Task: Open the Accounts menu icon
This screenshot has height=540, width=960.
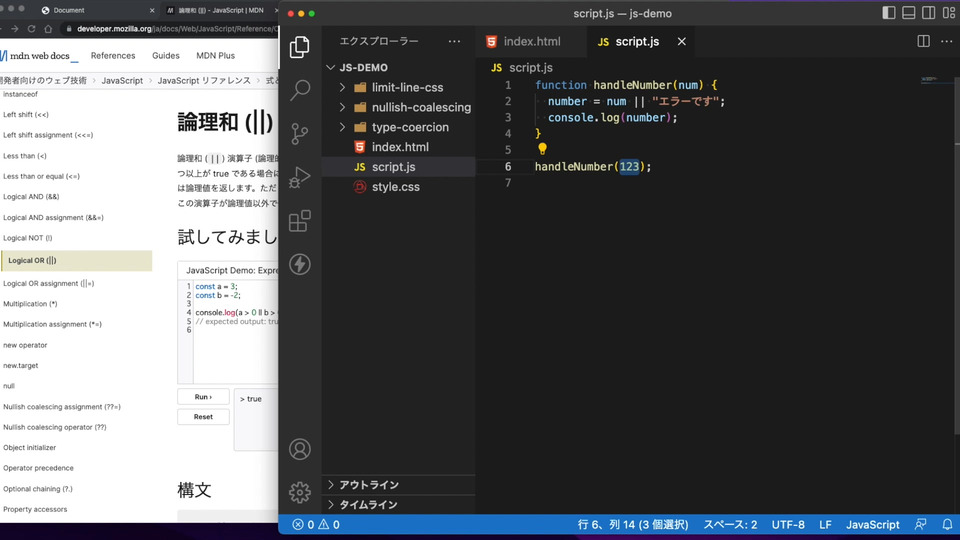Action: [299, 449]
